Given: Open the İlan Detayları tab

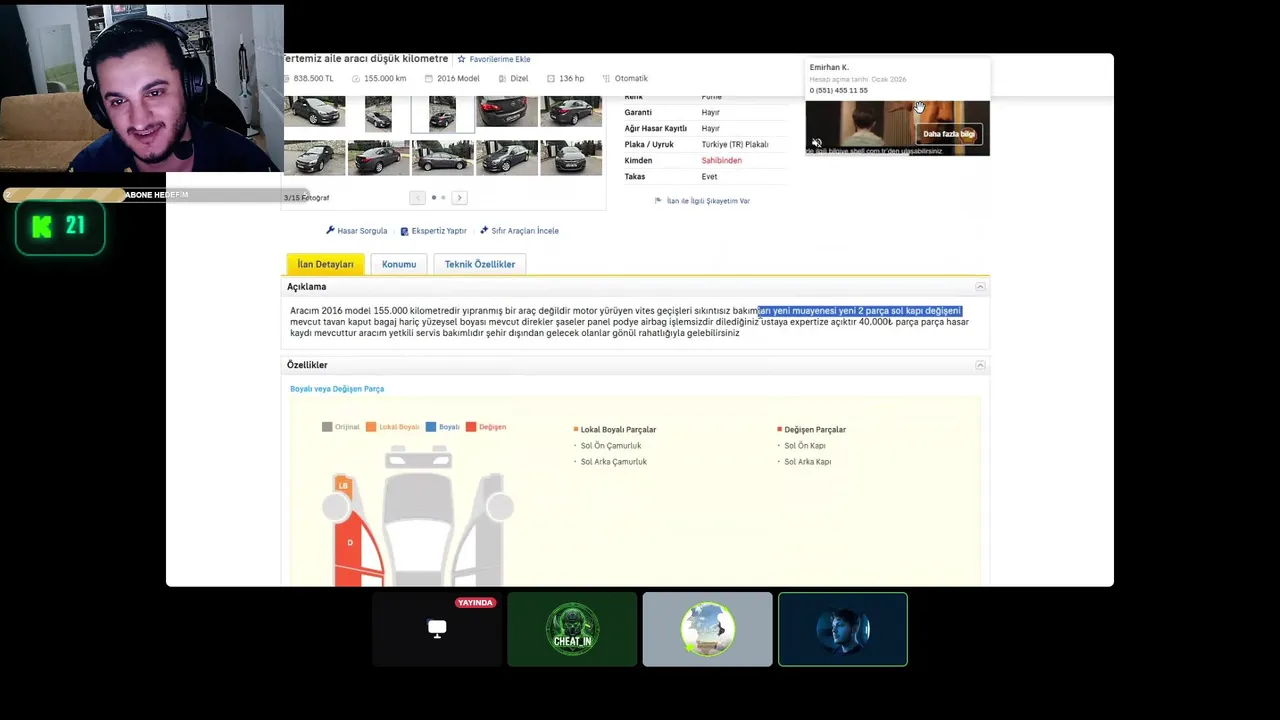Looking at the screenshot, I should coord(325,264).
